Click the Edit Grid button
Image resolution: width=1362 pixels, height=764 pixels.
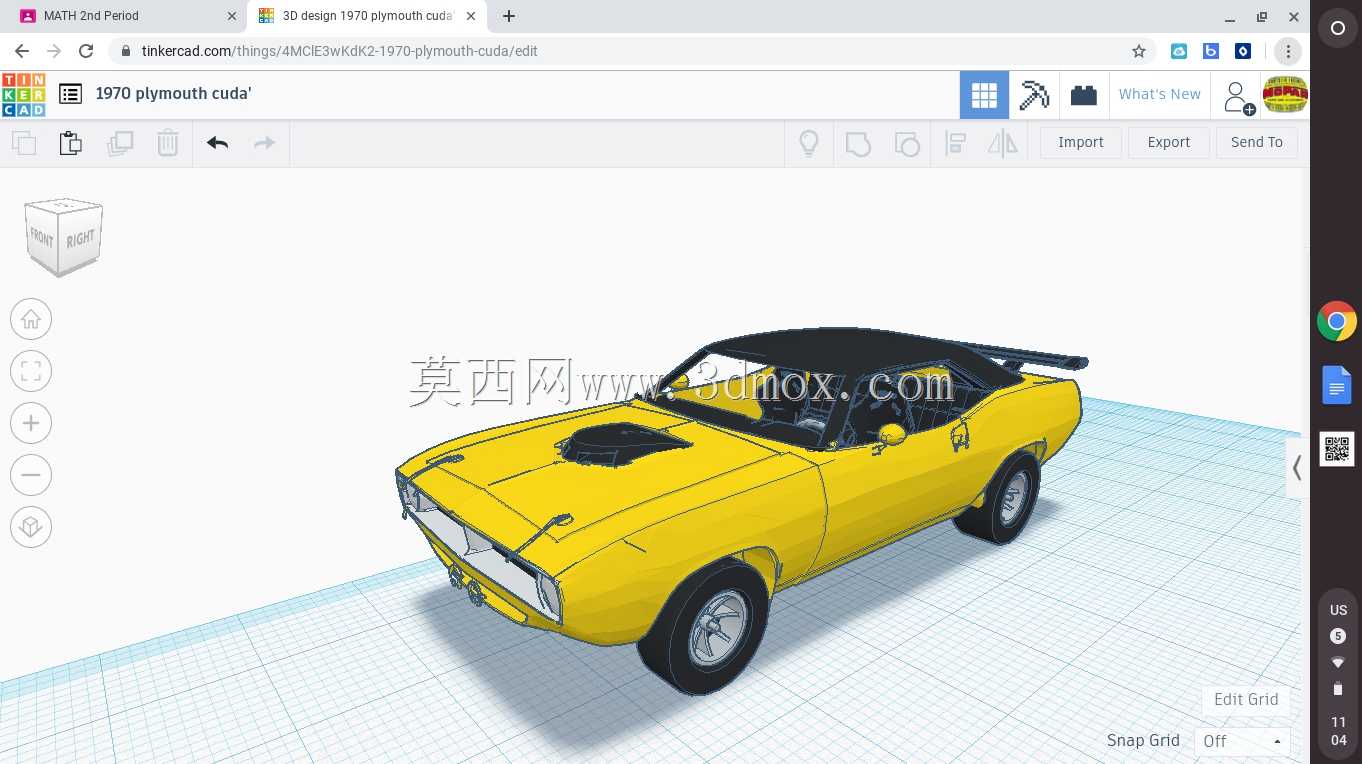click(1246, 699)
